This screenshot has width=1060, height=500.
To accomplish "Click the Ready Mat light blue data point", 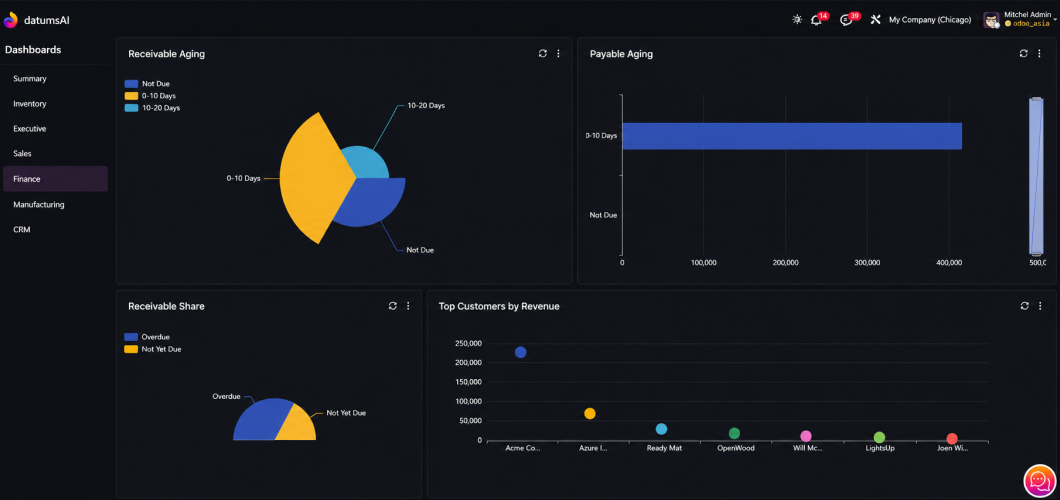I will pyautogui.click(x=662, y=429).
